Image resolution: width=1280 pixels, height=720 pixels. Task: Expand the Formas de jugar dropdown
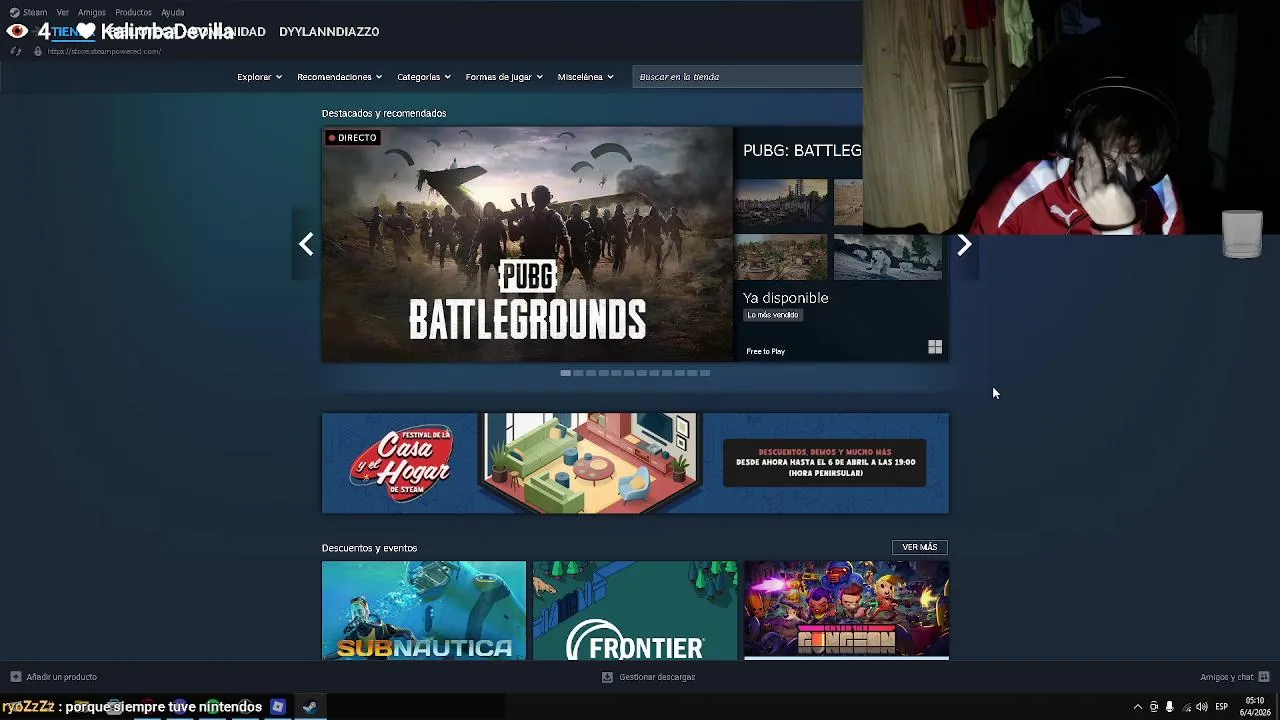pyautogui.click(x=504, y=77)
